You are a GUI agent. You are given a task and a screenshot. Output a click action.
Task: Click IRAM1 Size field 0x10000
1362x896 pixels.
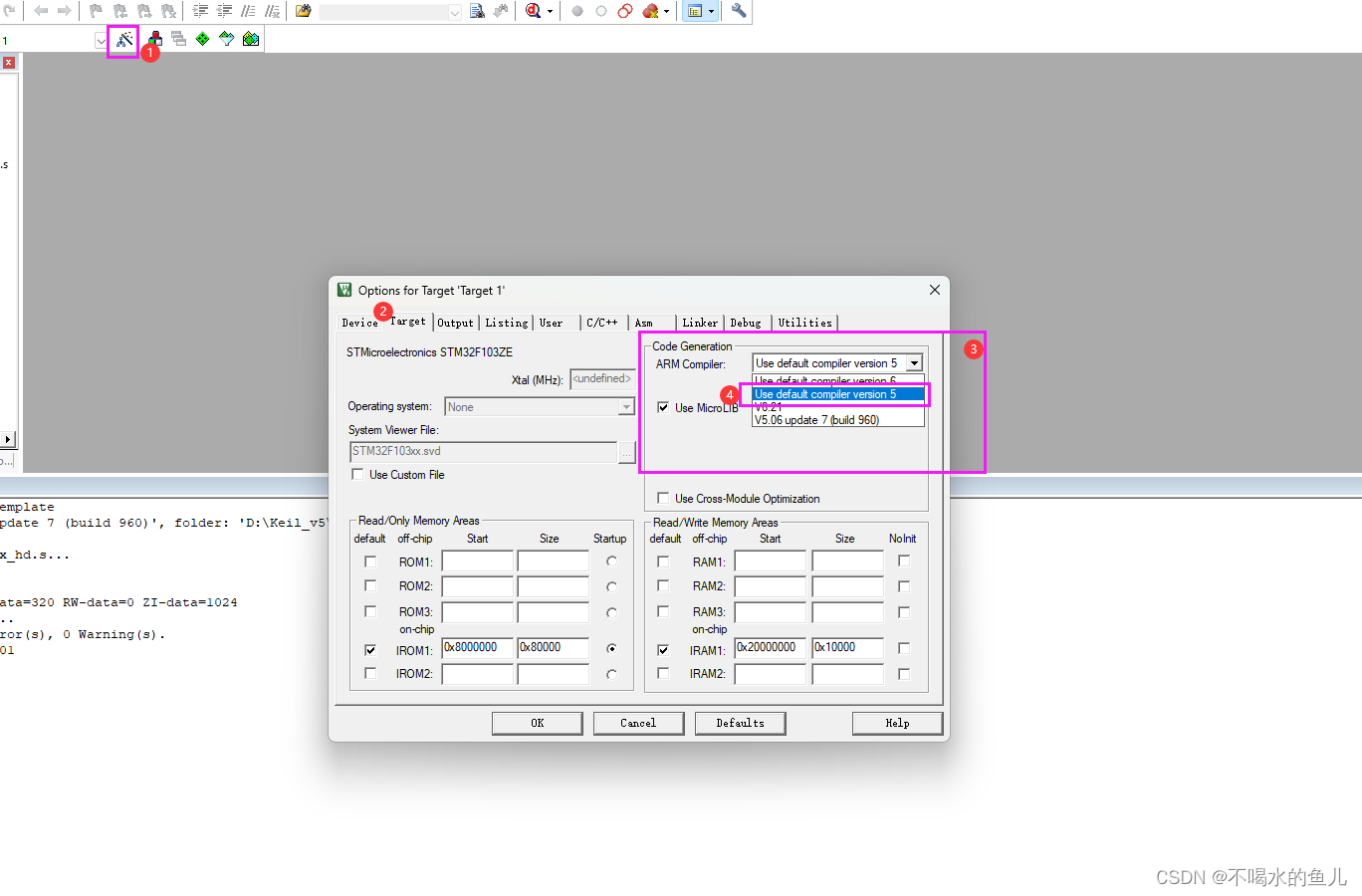coord(847,648)
